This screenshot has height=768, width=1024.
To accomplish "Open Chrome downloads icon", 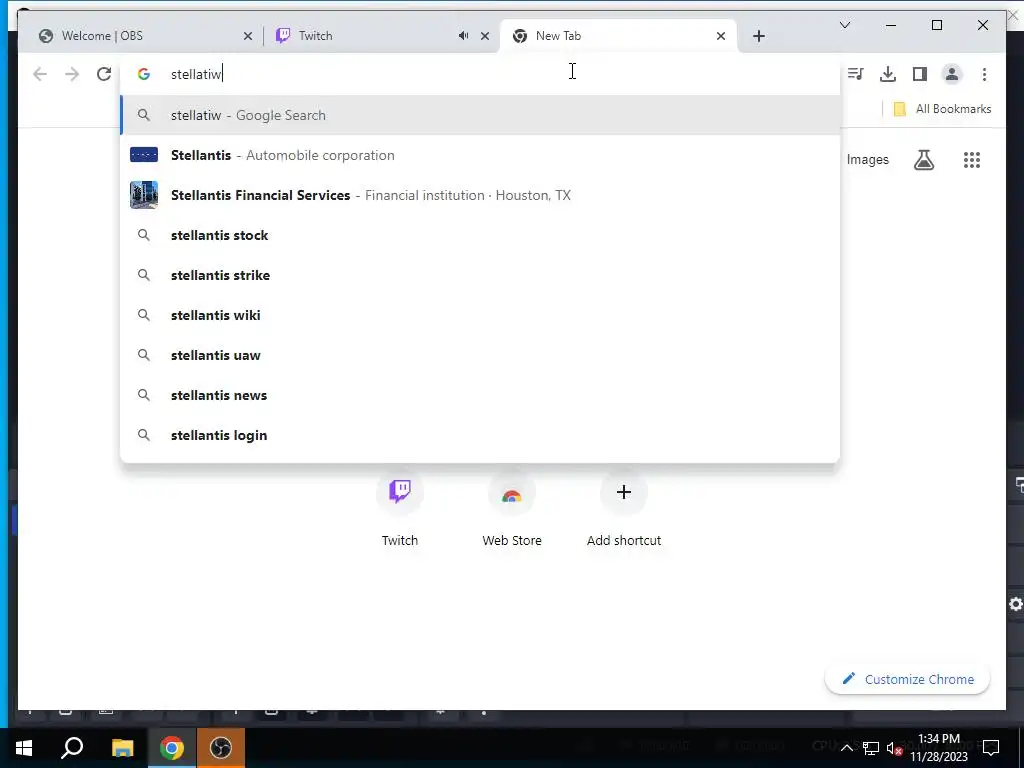I will click(x=888, y=74).
